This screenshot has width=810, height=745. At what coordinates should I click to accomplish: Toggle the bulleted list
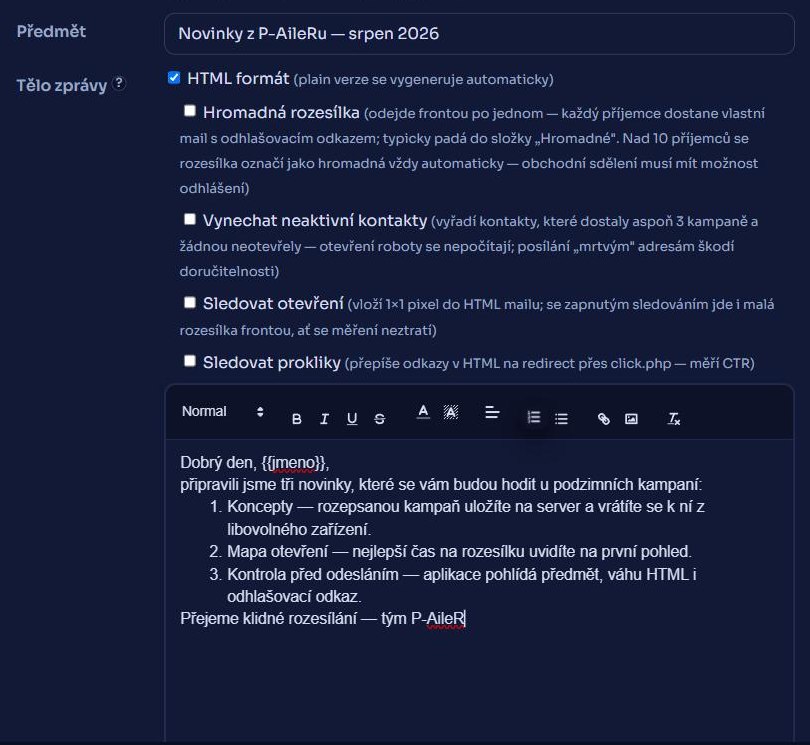[562, 418]
